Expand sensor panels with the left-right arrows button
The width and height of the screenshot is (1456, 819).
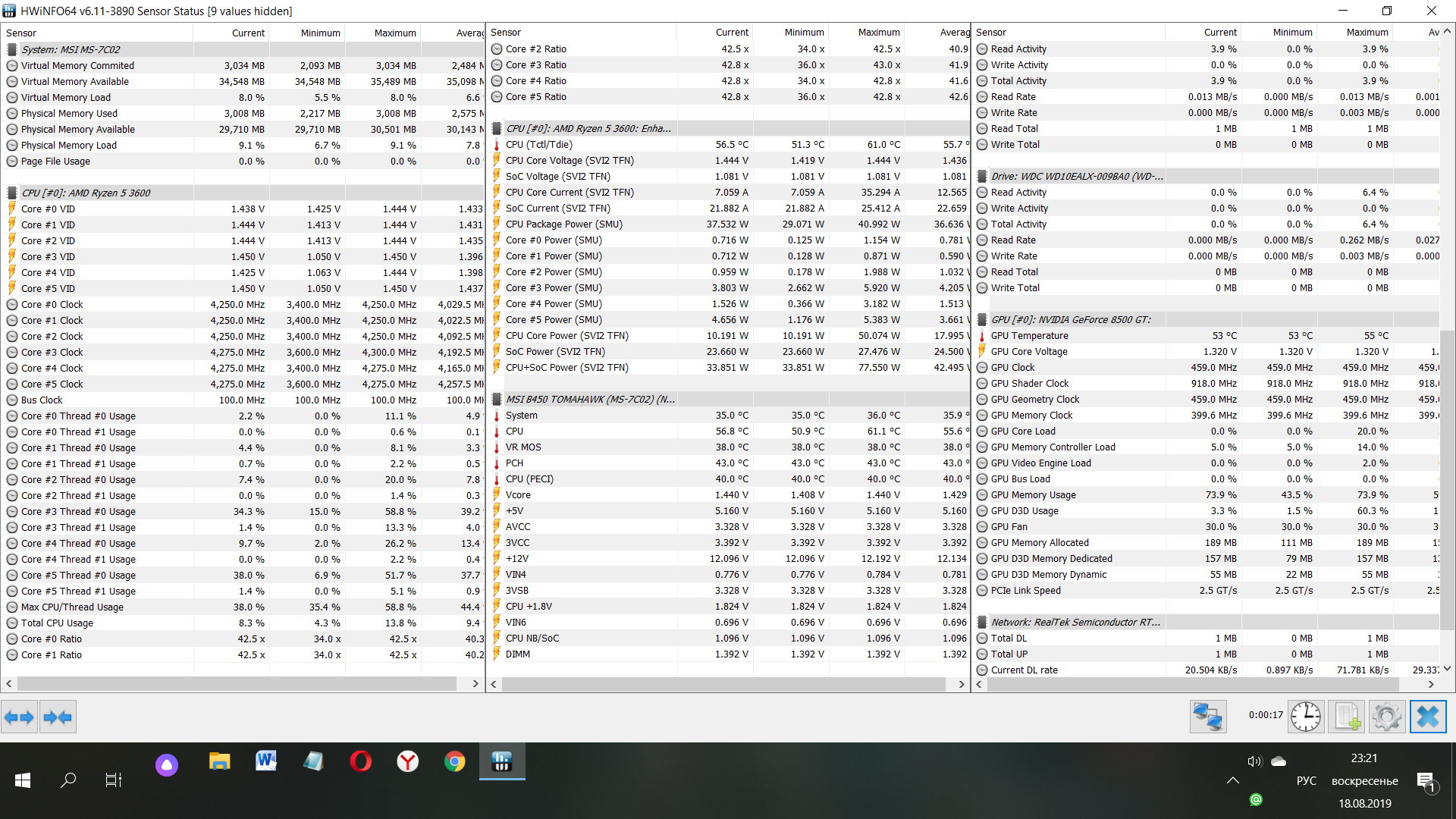click(x=19, y=717)
